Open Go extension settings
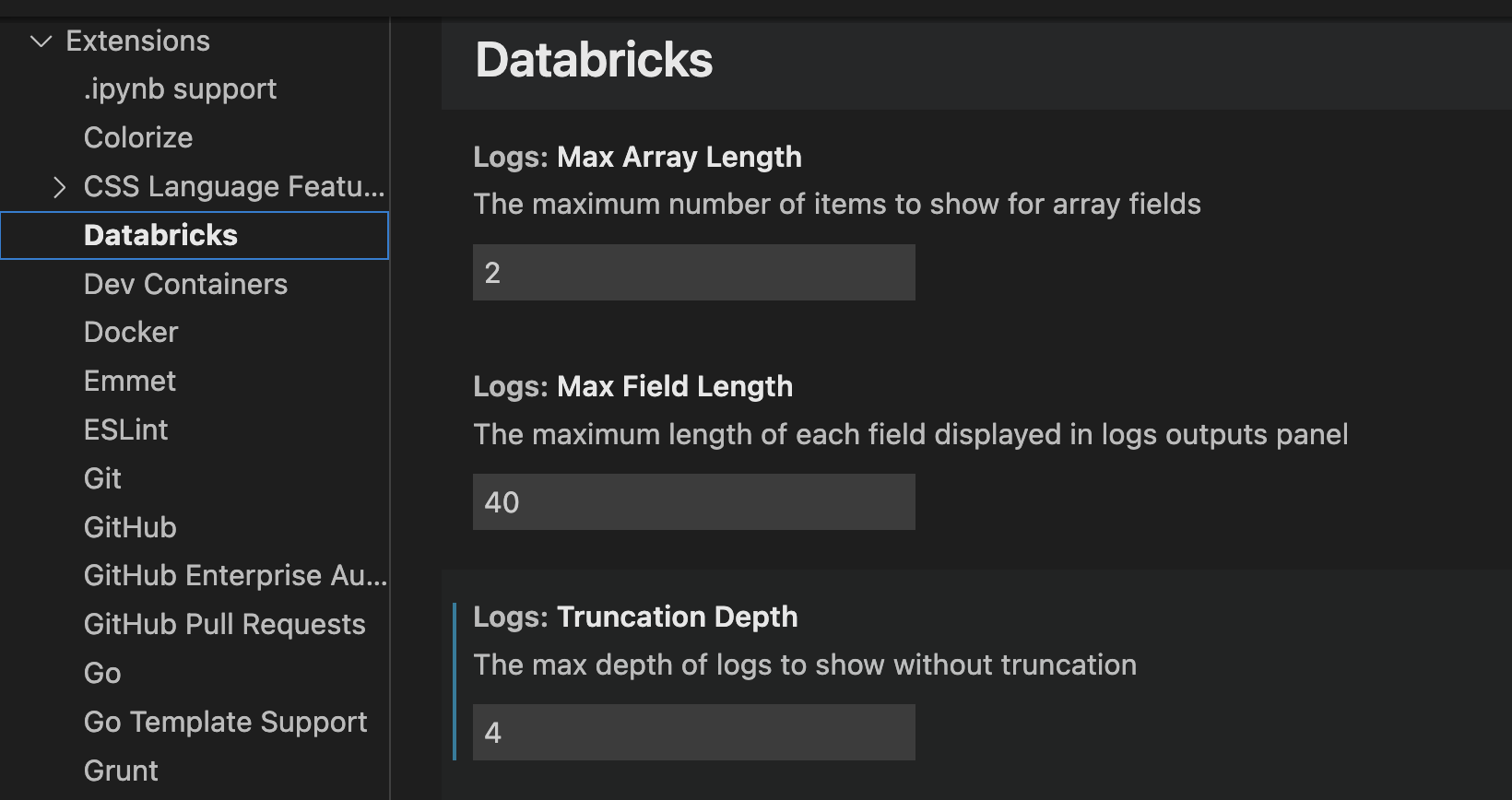This screenshot has width=1512, height=800. tap(102, 674)
